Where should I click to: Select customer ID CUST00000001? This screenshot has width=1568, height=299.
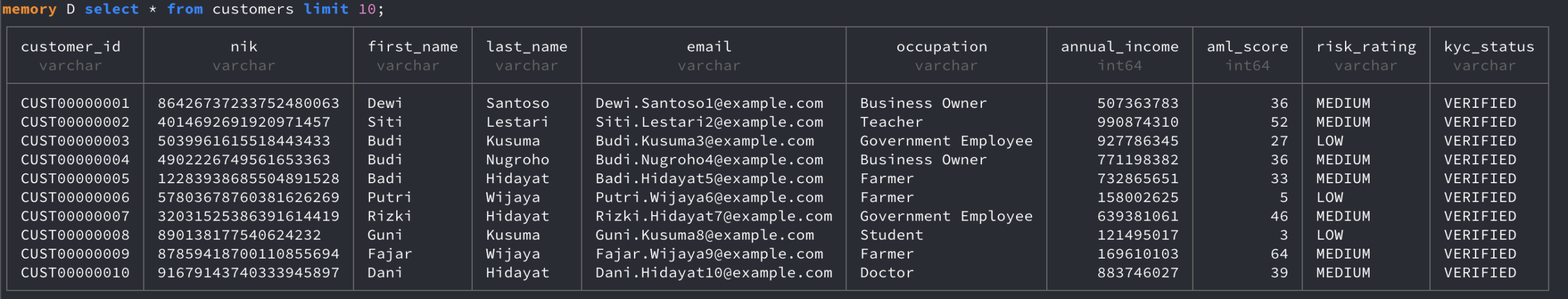click(x=75, y=103)
